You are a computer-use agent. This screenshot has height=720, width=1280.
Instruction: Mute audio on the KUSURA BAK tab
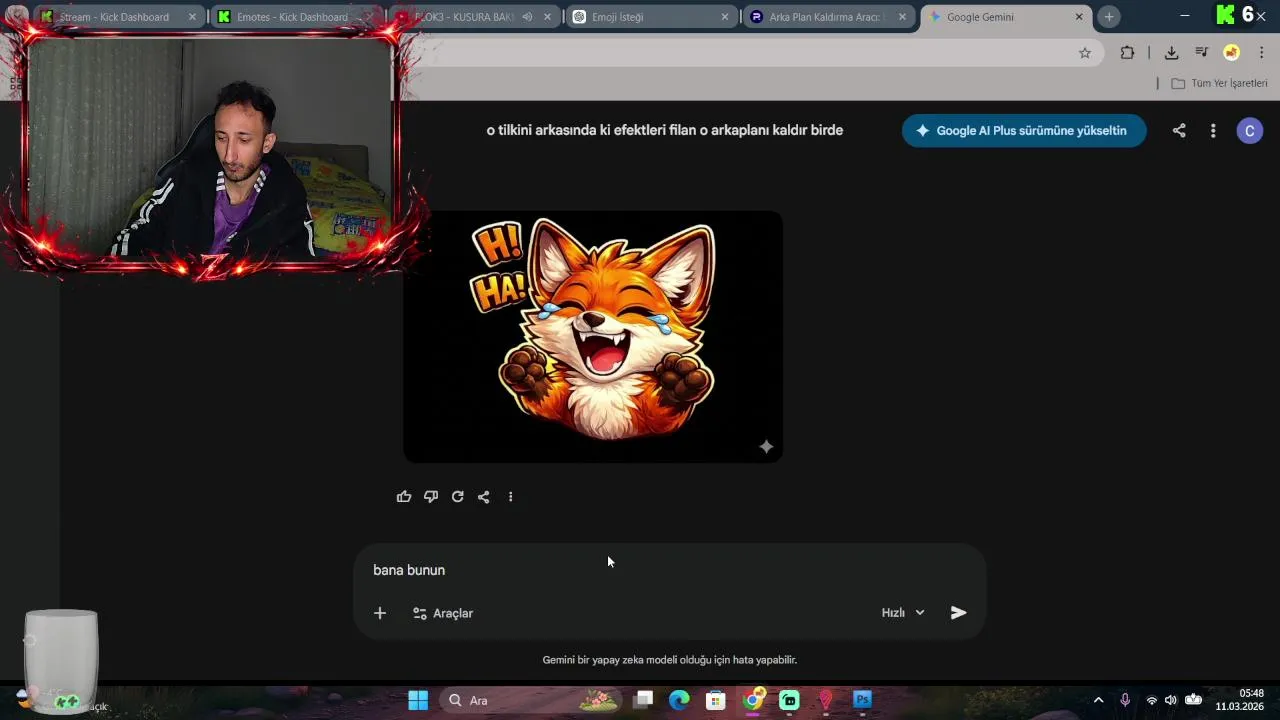pyautogui.click(x=527, y=17)
